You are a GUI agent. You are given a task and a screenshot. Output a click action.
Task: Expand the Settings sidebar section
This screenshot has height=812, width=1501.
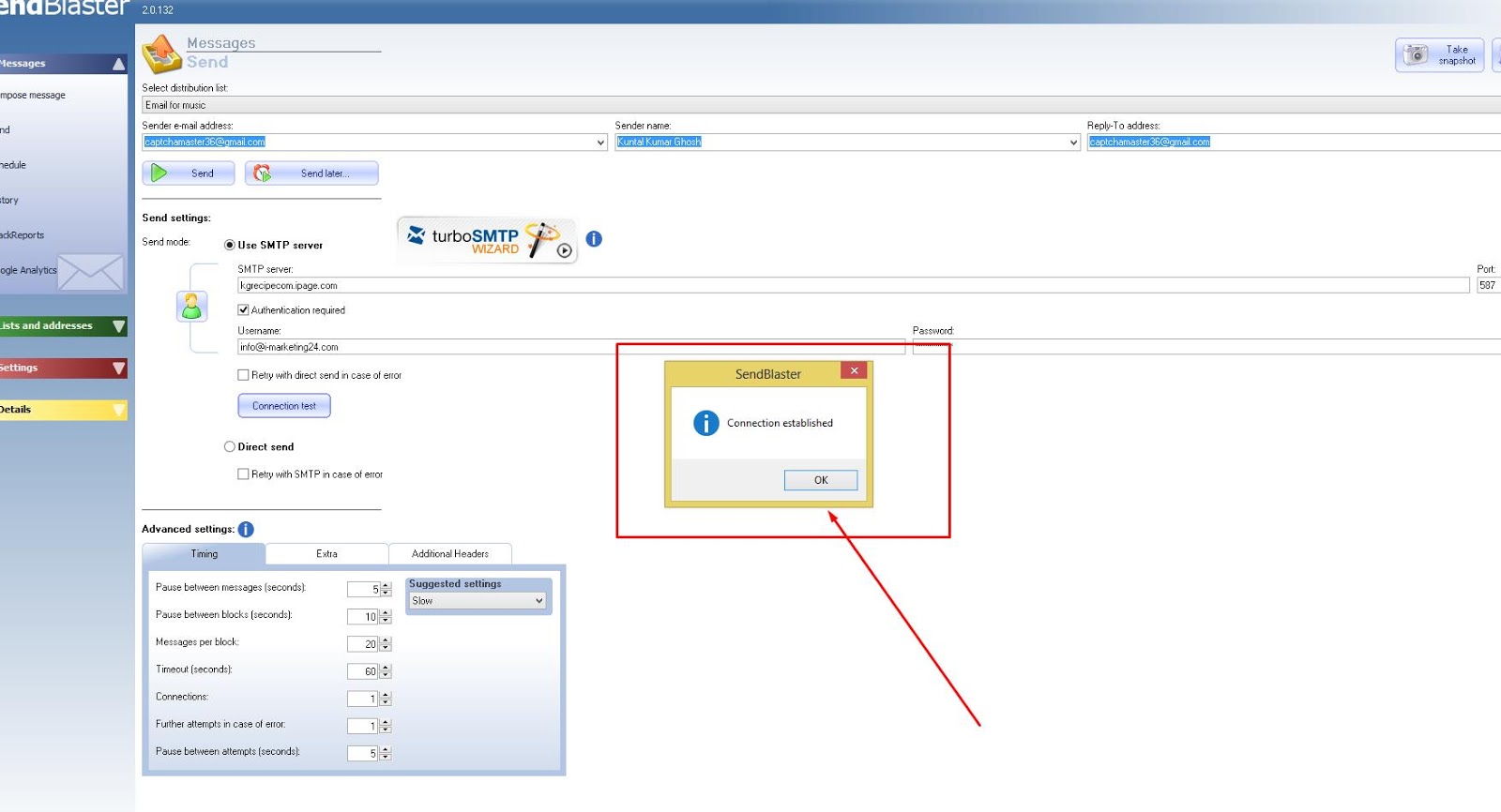(x=118, y=368)
